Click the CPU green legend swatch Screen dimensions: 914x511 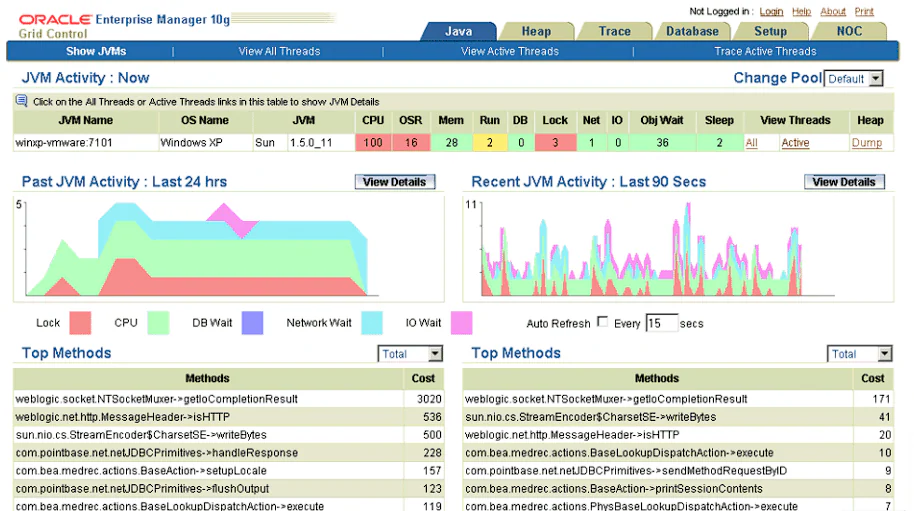click(x=158, y=323)
